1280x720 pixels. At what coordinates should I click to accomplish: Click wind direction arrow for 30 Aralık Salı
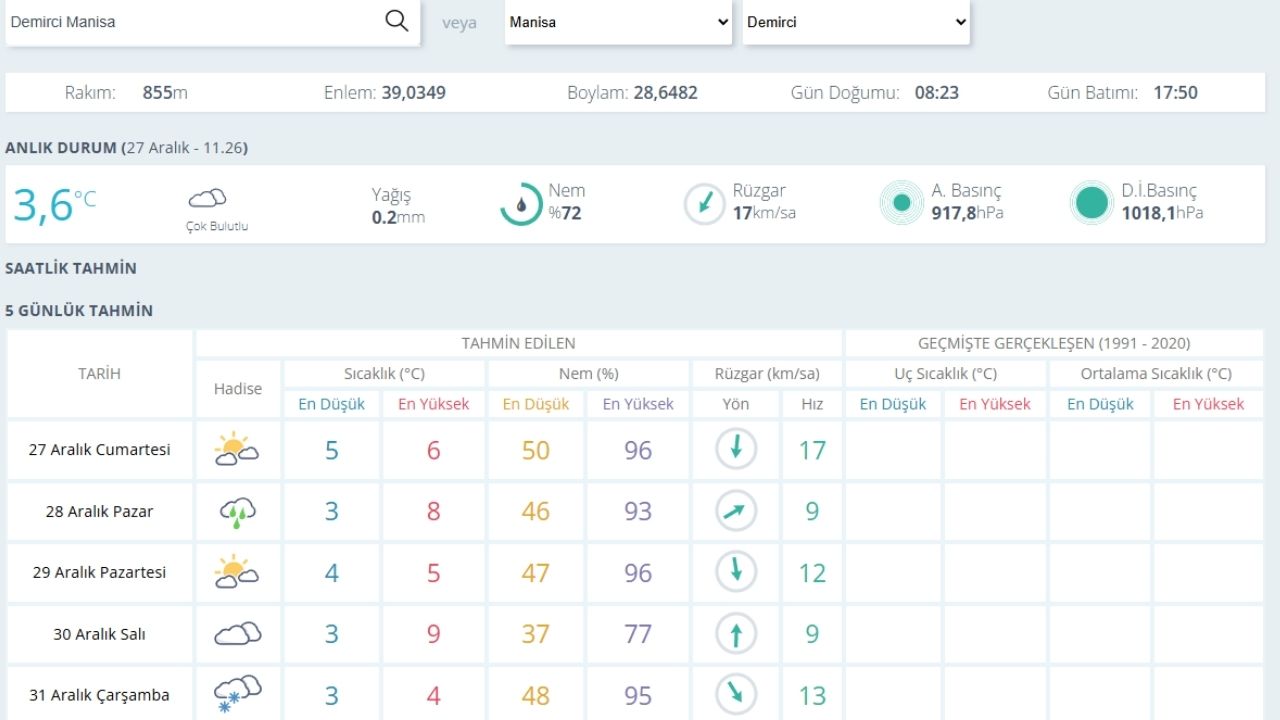(x=736, y=634)
